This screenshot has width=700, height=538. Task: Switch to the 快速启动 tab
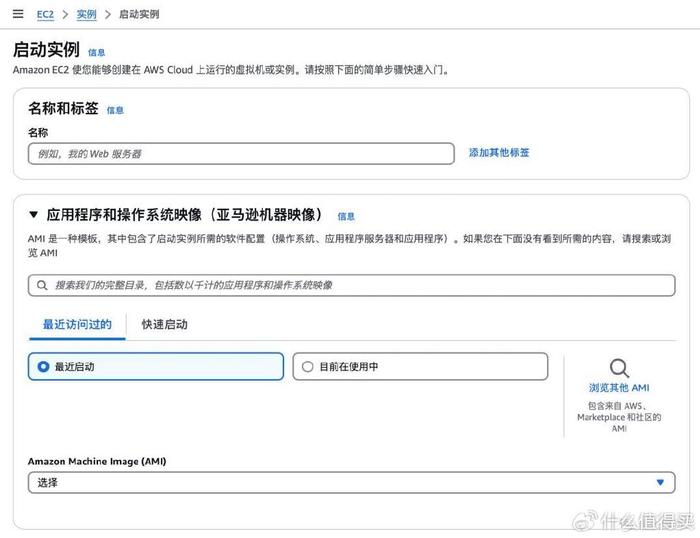pyautogui.click(x=164, y=325)
